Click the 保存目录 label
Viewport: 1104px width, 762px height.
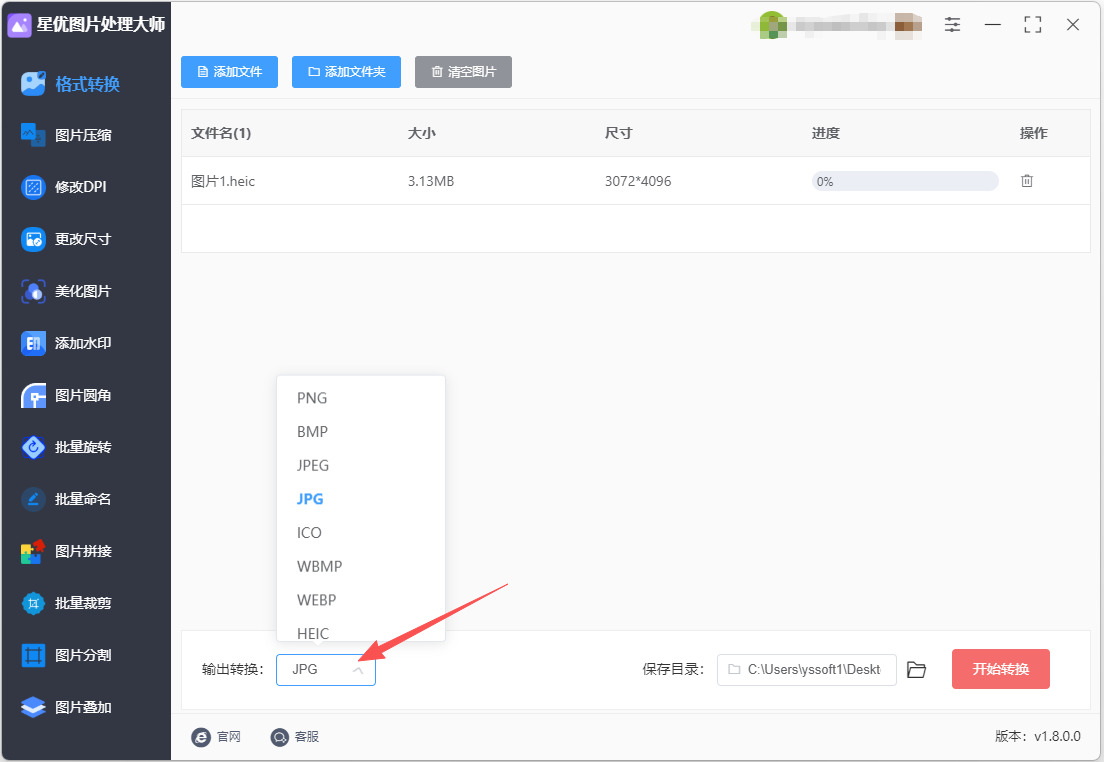(673, 670)
